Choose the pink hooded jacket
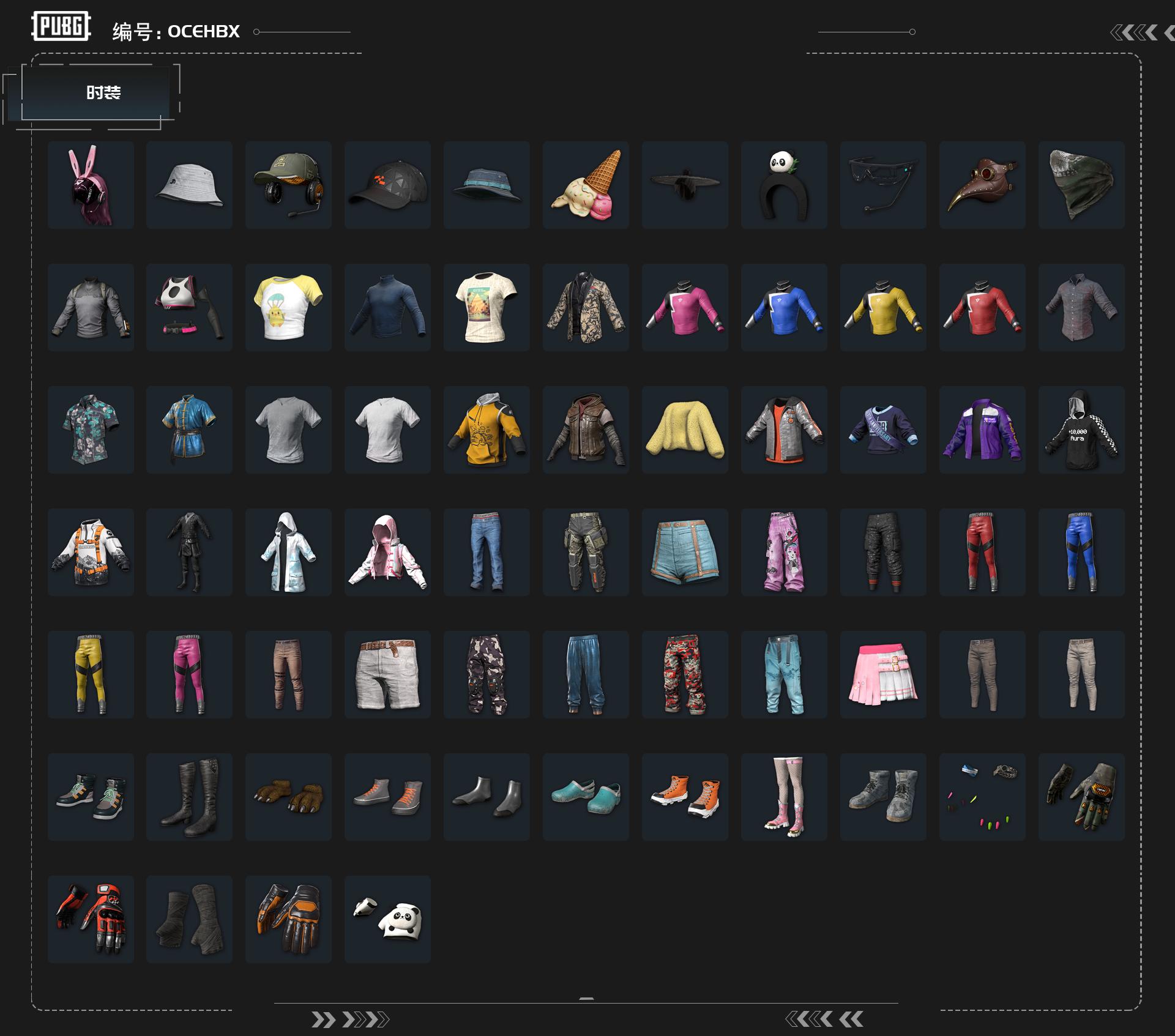1175x1036 pixels. click(388, 552)
